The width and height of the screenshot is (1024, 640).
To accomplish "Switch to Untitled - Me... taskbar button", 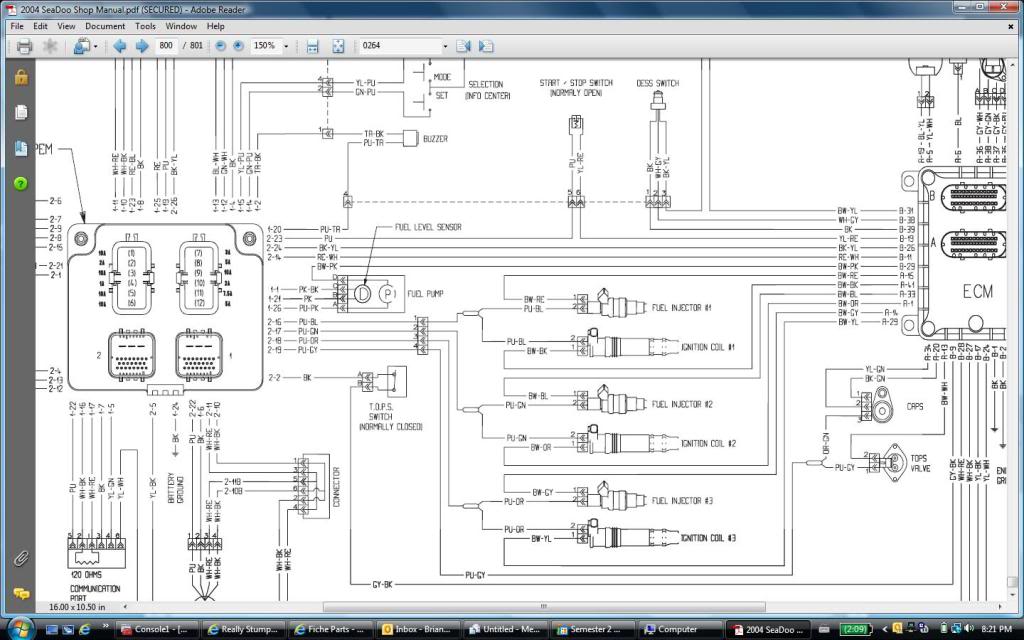I will 505,630.
